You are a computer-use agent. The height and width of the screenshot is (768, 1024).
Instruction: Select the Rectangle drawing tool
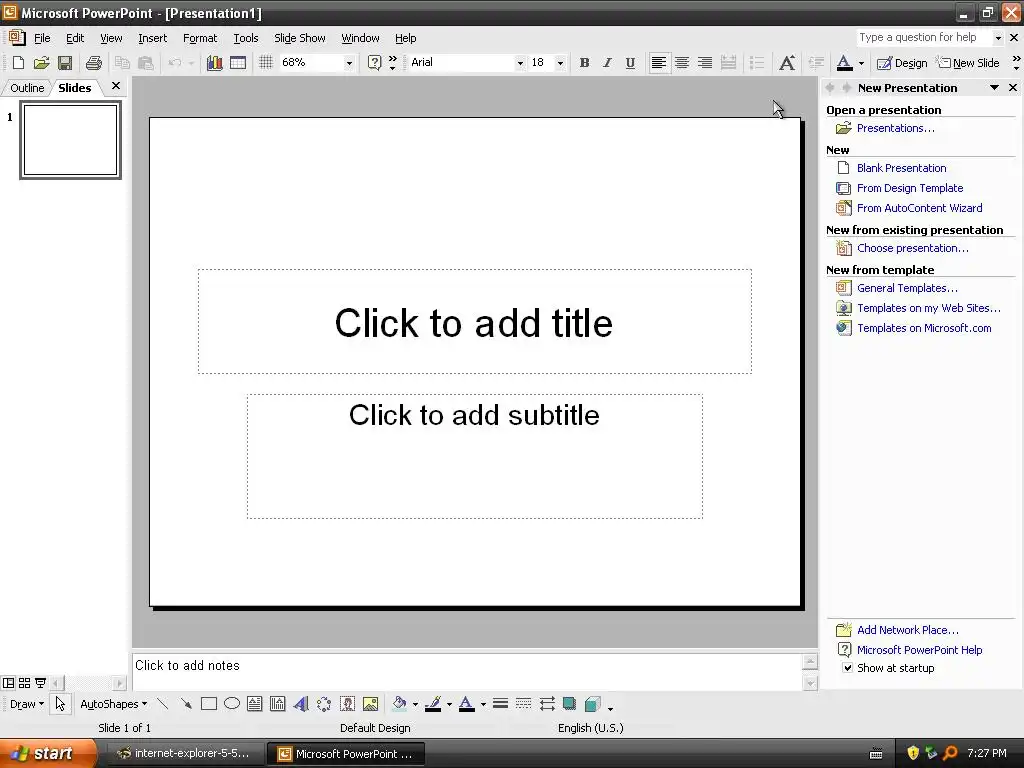pyautogui.click(x=209, y=704)
